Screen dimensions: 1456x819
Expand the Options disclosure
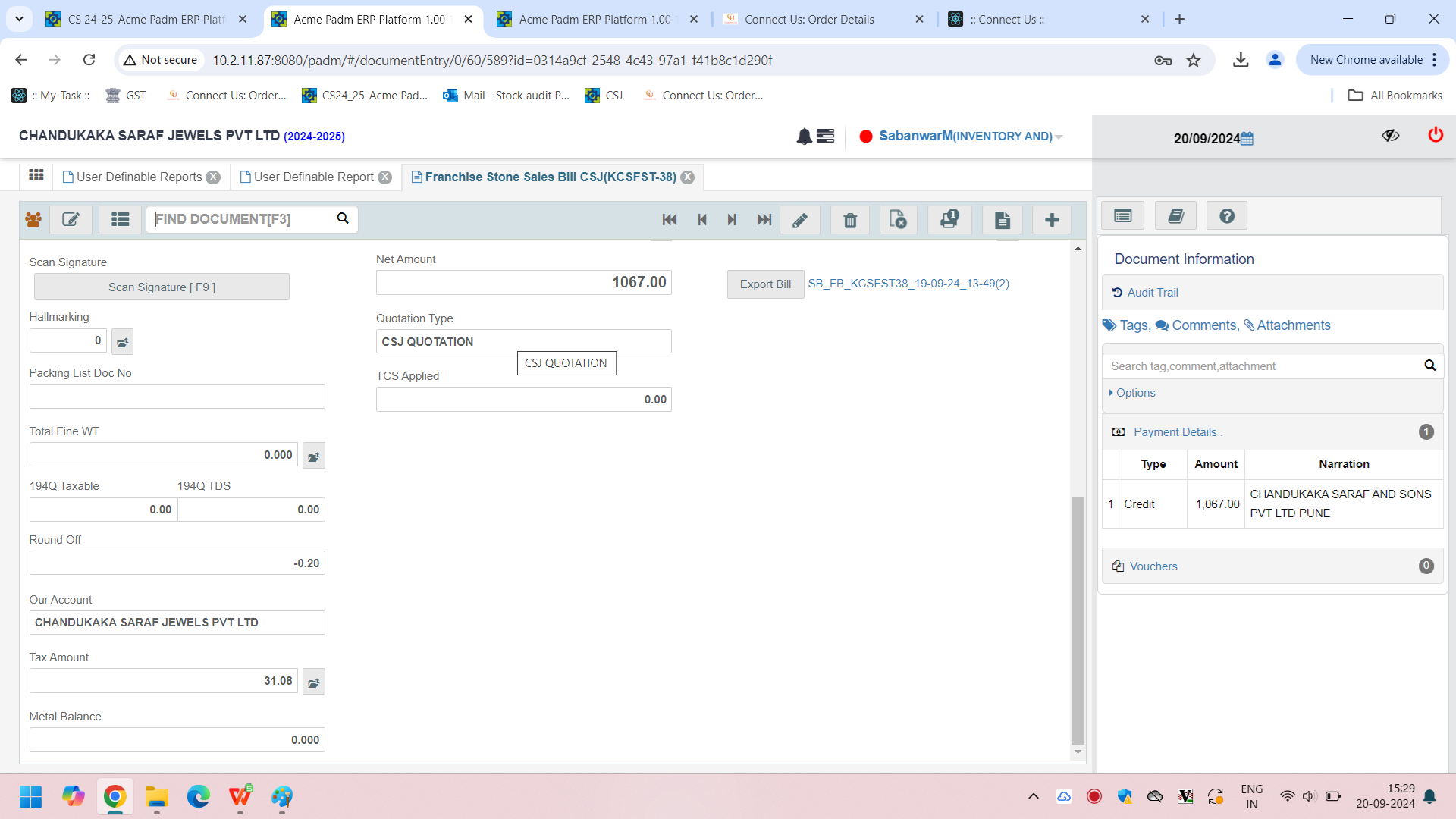click(1132, 393)
